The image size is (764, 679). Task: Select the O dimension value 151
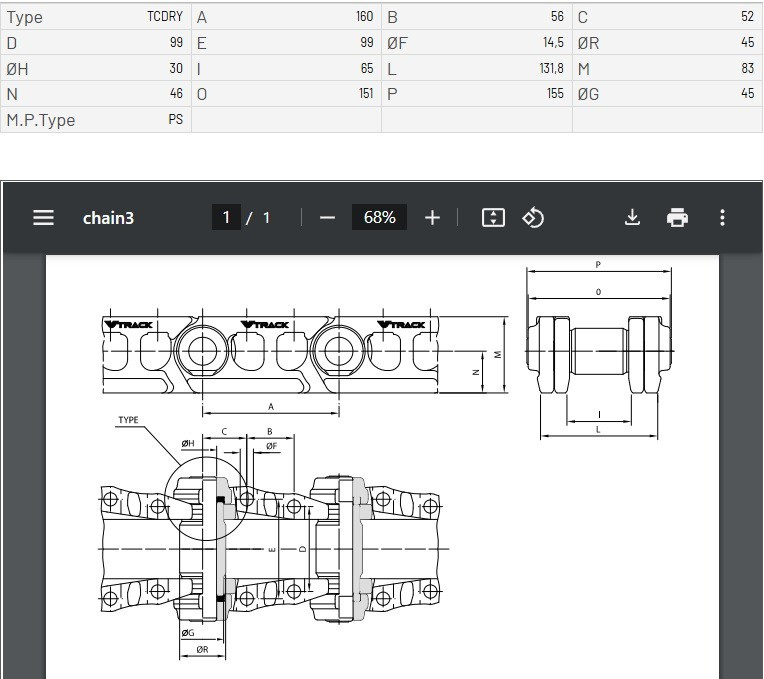pyautogui.click(x=365, y=94)
